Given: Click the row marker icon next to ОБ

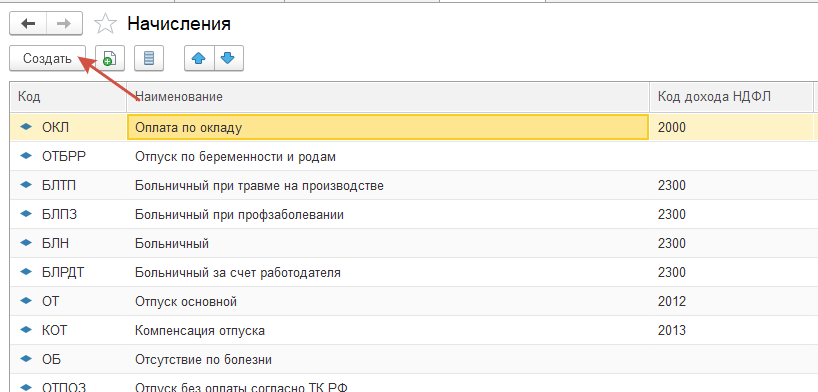Looking at the screenshot, I should pyautogui.click(x=26, y=359).
